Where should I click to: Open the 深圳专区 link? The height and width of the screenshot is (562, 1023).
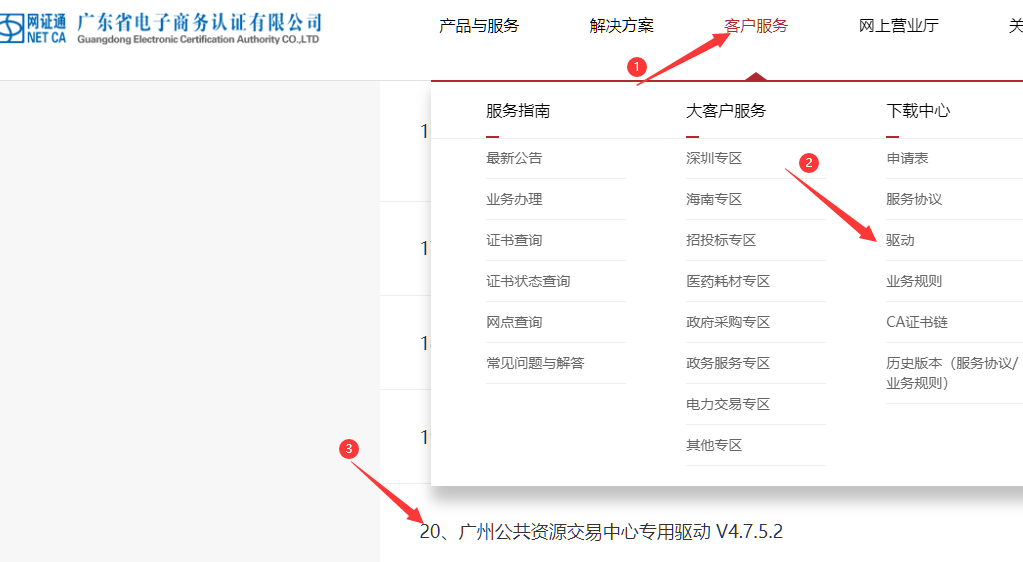[x=714, y=158]
